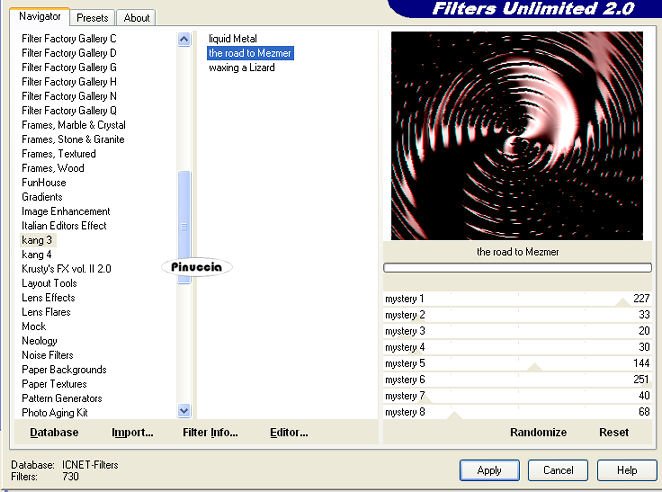Select Filter Factory Gallery G

(x=69, y=67)
